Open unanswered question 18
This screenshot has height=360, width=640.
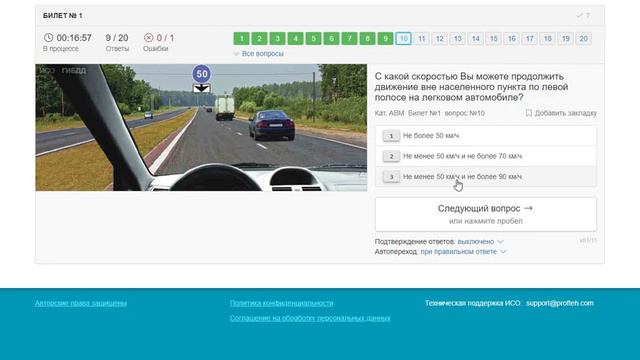pos(547,39)
